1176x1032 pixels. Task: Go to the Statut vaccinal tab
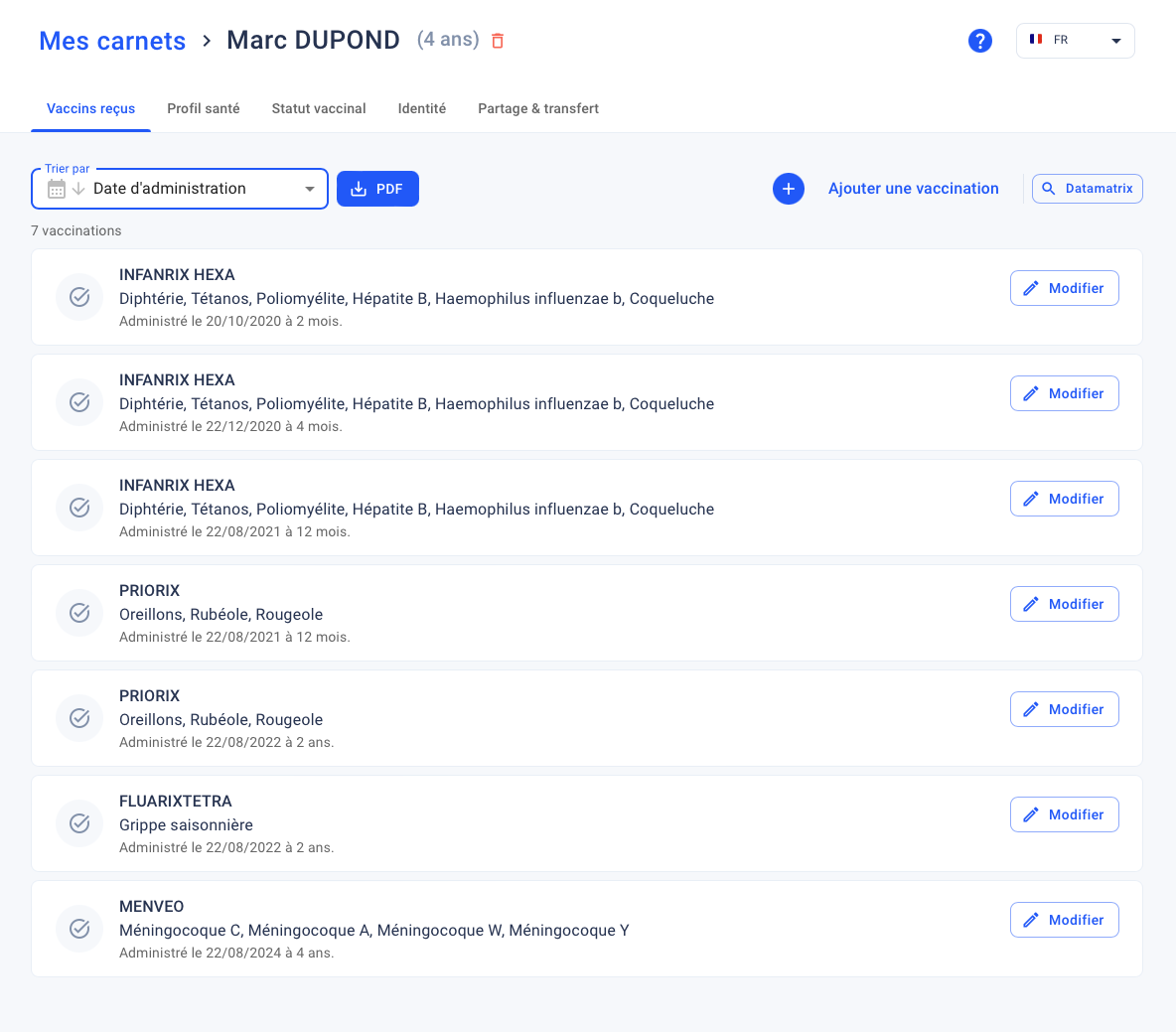click(x=319, y=108)
